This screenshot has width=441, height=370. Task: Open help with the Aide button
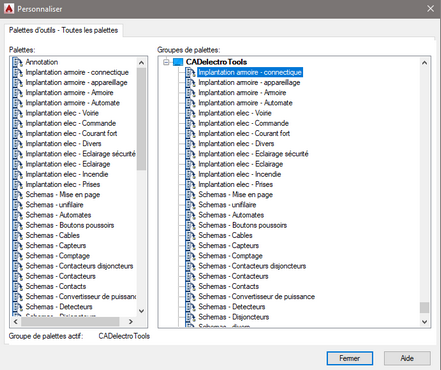pos(407,358)
